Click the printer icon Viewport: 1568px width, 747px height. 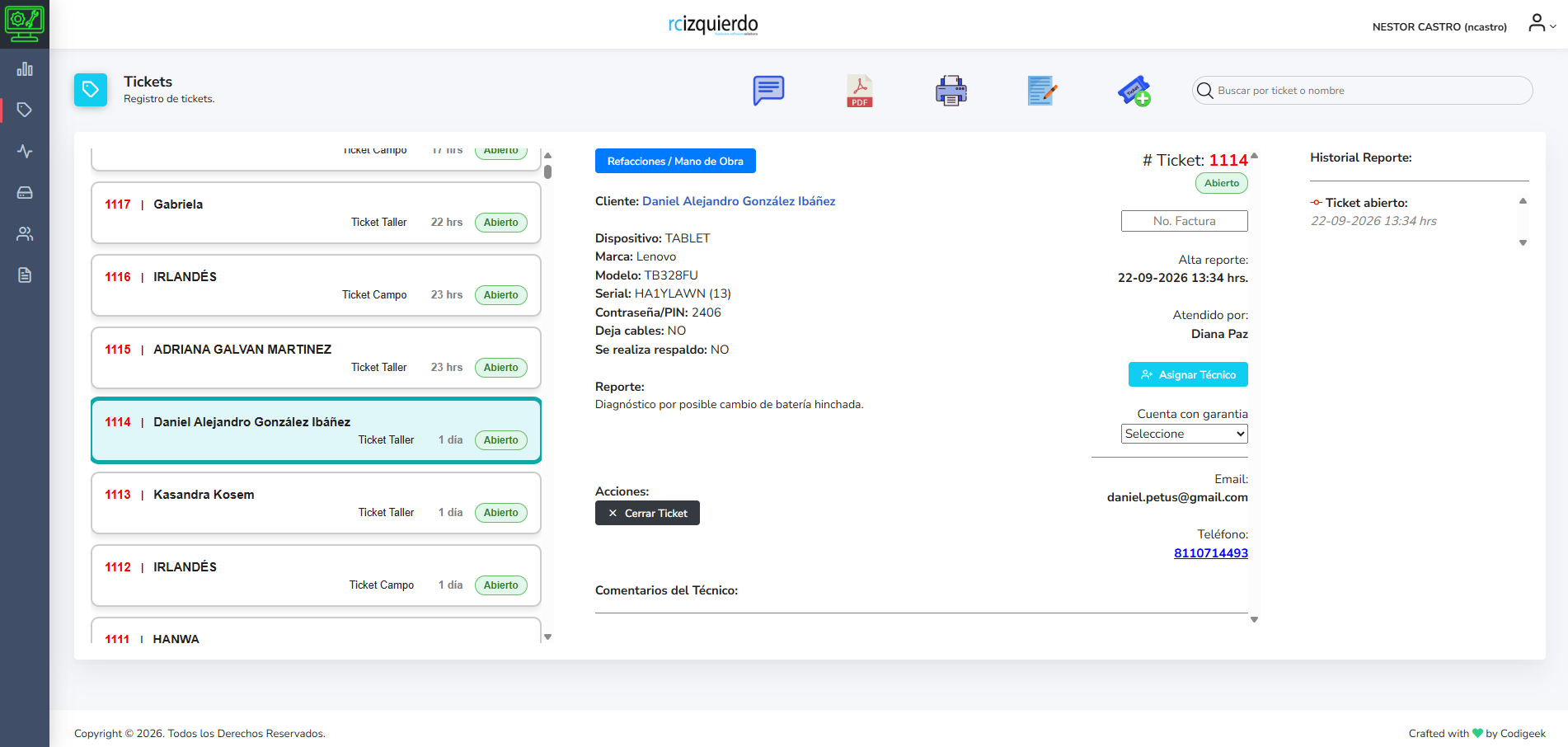click(x=951, y=91)
